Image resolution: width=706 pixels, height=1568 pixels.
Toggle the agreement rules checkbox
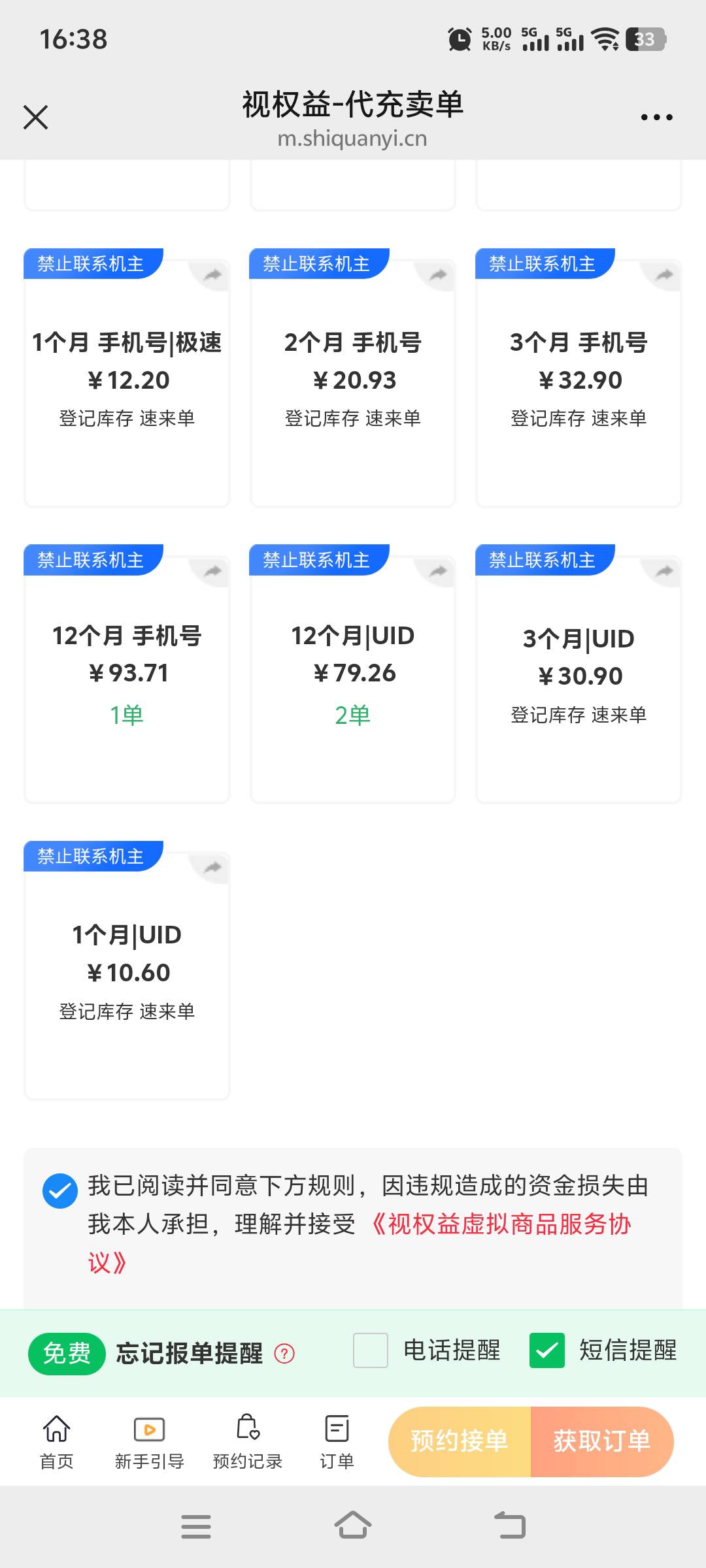click(x=59, y=1191)
